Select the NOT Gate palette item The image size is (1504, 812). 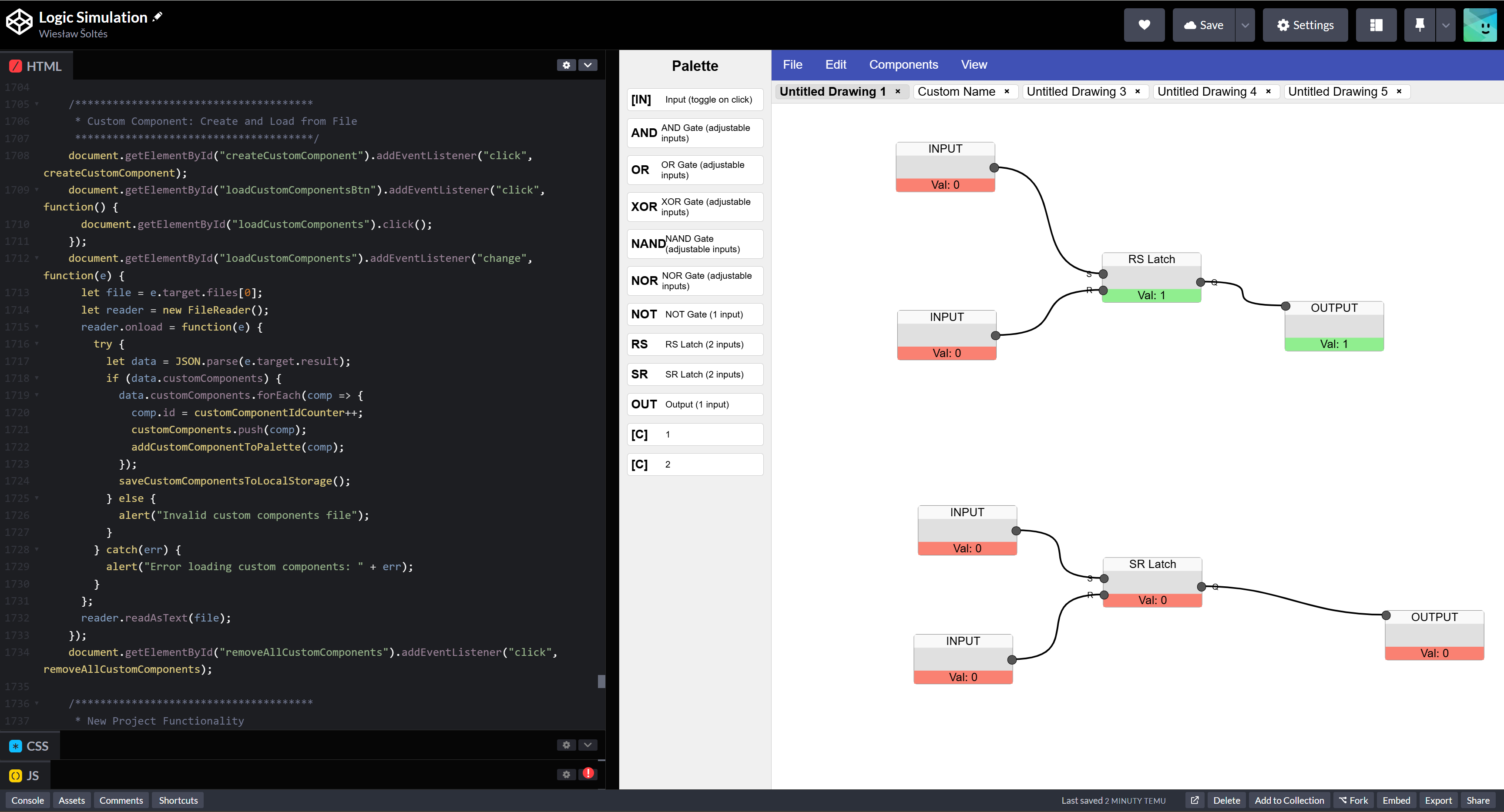coord(695,314)
